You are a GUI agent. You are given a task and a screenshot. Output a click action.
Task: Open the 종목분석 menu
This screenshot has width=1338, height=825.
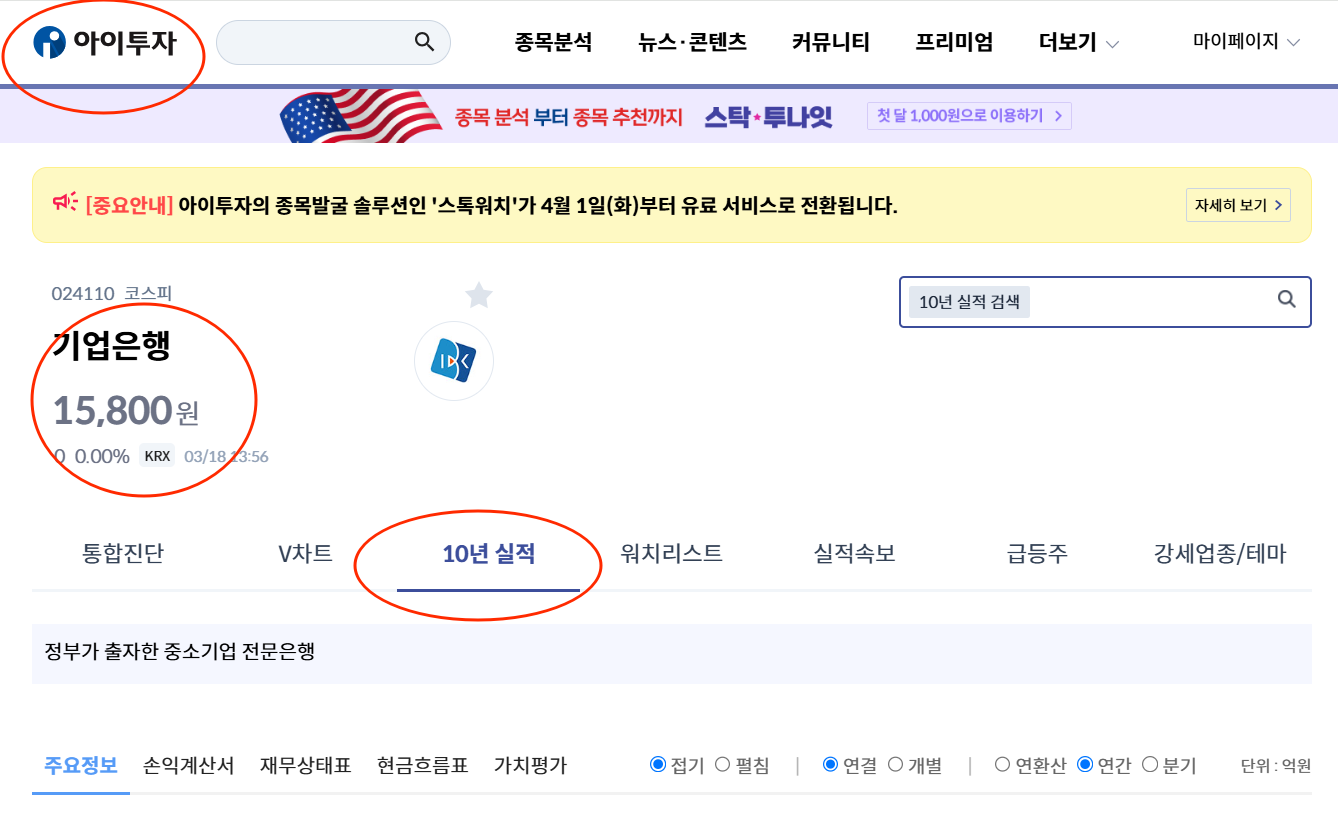[x=554, y=42]
